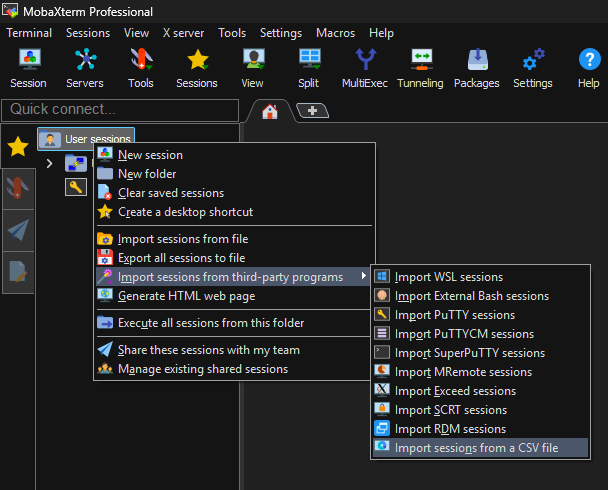Choose Manage existing shared sessions

coord(233,369)
